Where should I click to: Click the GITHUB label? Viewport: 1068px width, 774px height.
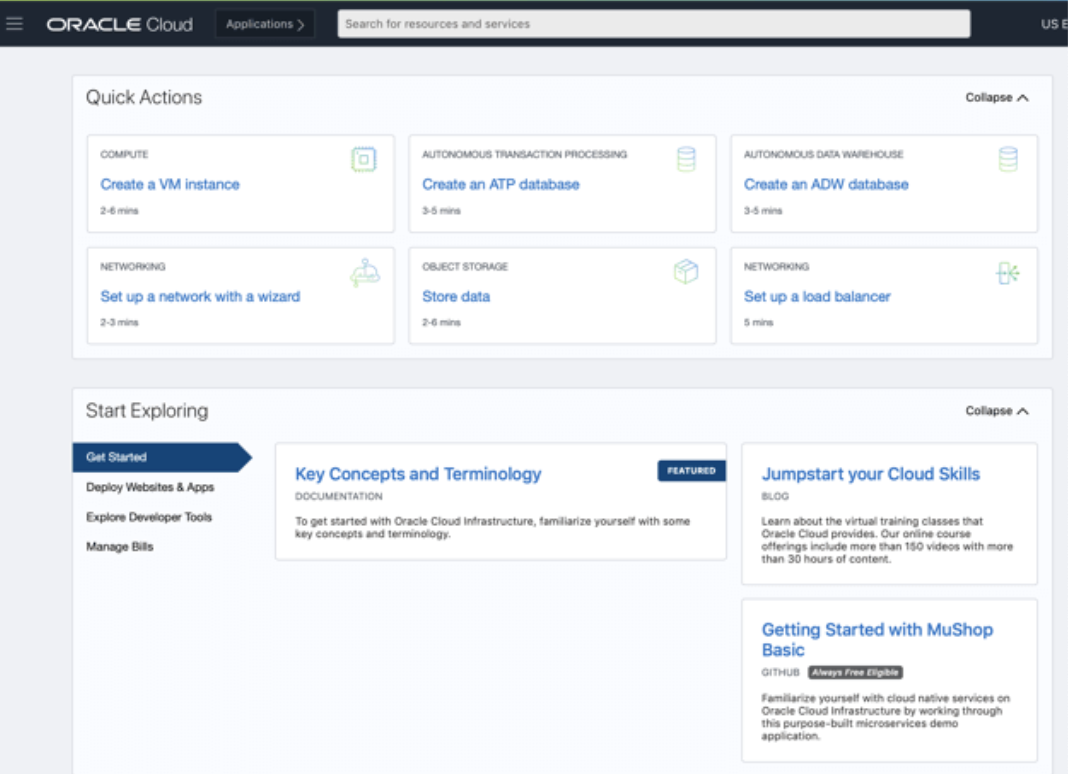(781, 672)
